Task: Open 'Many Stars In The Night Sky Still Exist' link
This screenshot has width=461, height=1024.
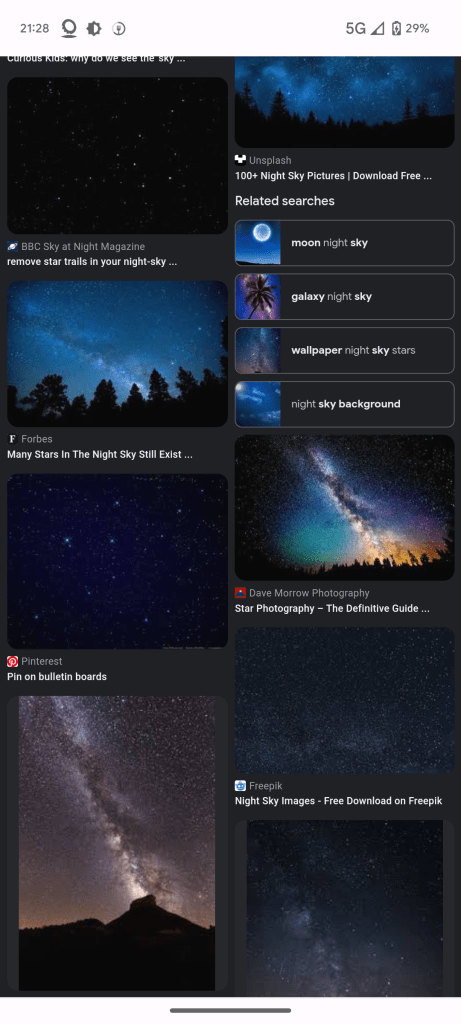Action: (x=100, y=455)
